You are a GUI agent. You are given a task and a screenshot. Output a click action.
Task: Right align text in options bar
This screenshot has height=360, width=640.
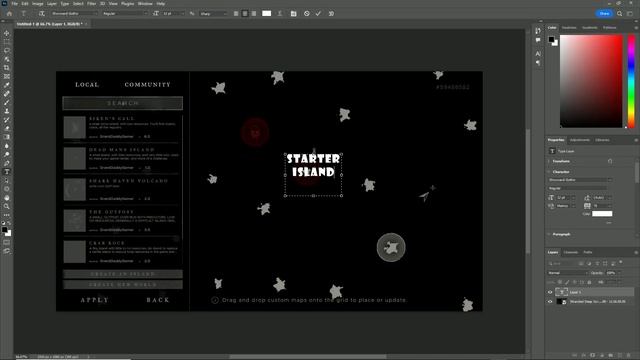pos(254,13)
